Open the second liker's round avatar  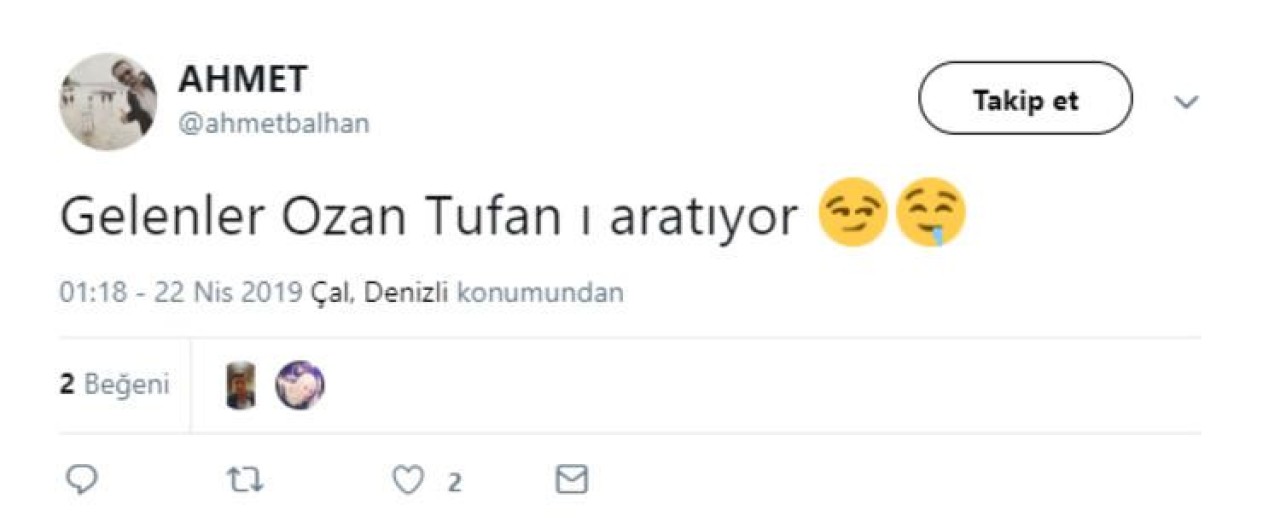point(300,385)
